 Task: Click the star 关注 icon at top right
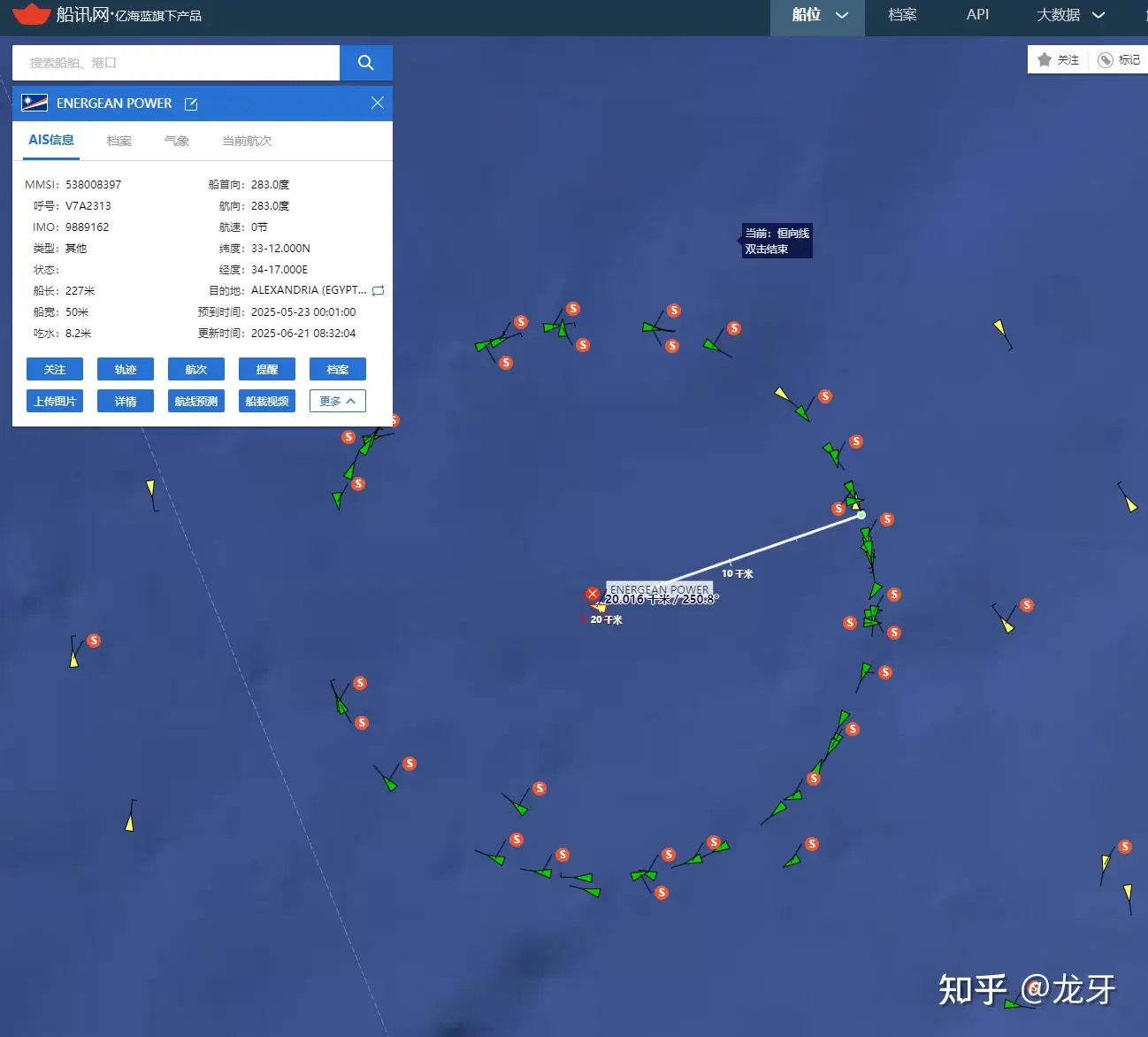coord(1045,59)
